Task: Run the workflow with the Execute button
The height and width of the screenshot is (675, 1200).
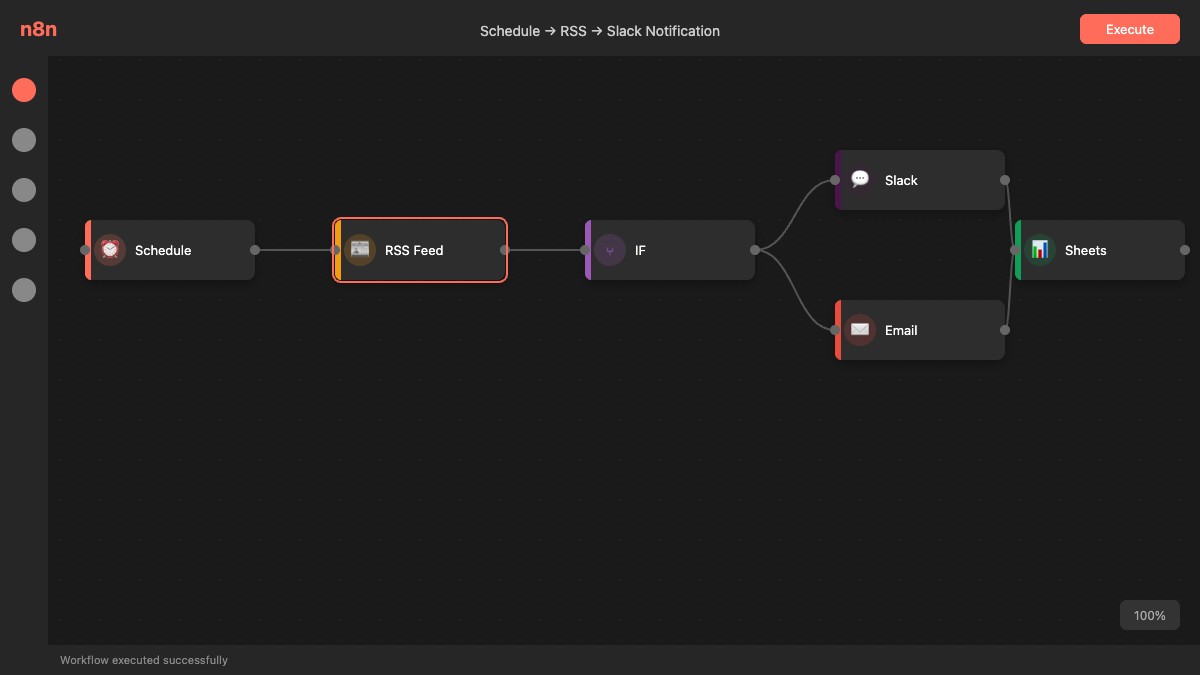Action: (1129, 30)
